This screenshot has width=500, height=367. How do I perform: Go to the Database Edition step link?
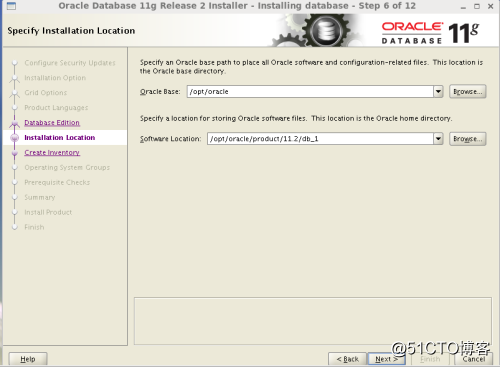(x=52, y=123)
